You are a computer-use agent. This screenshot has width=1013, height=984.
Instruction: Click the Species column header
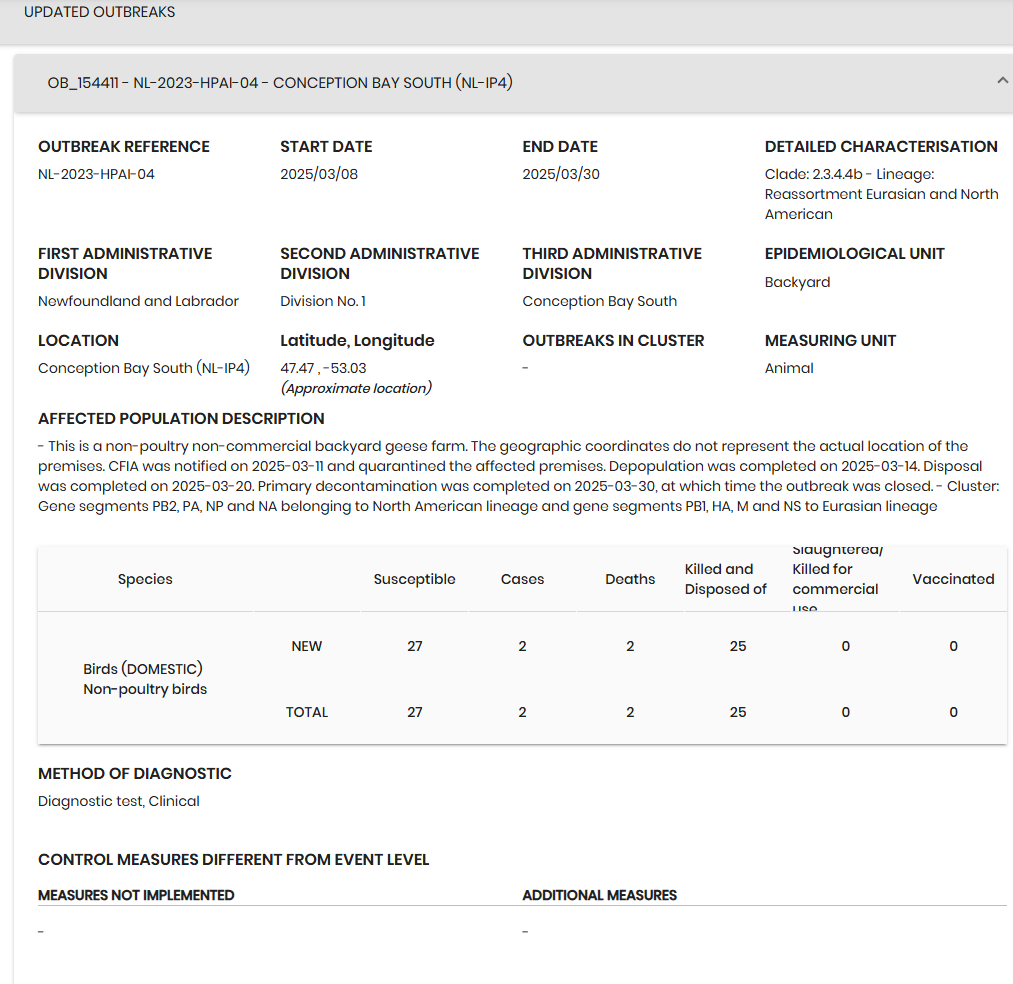145,579
